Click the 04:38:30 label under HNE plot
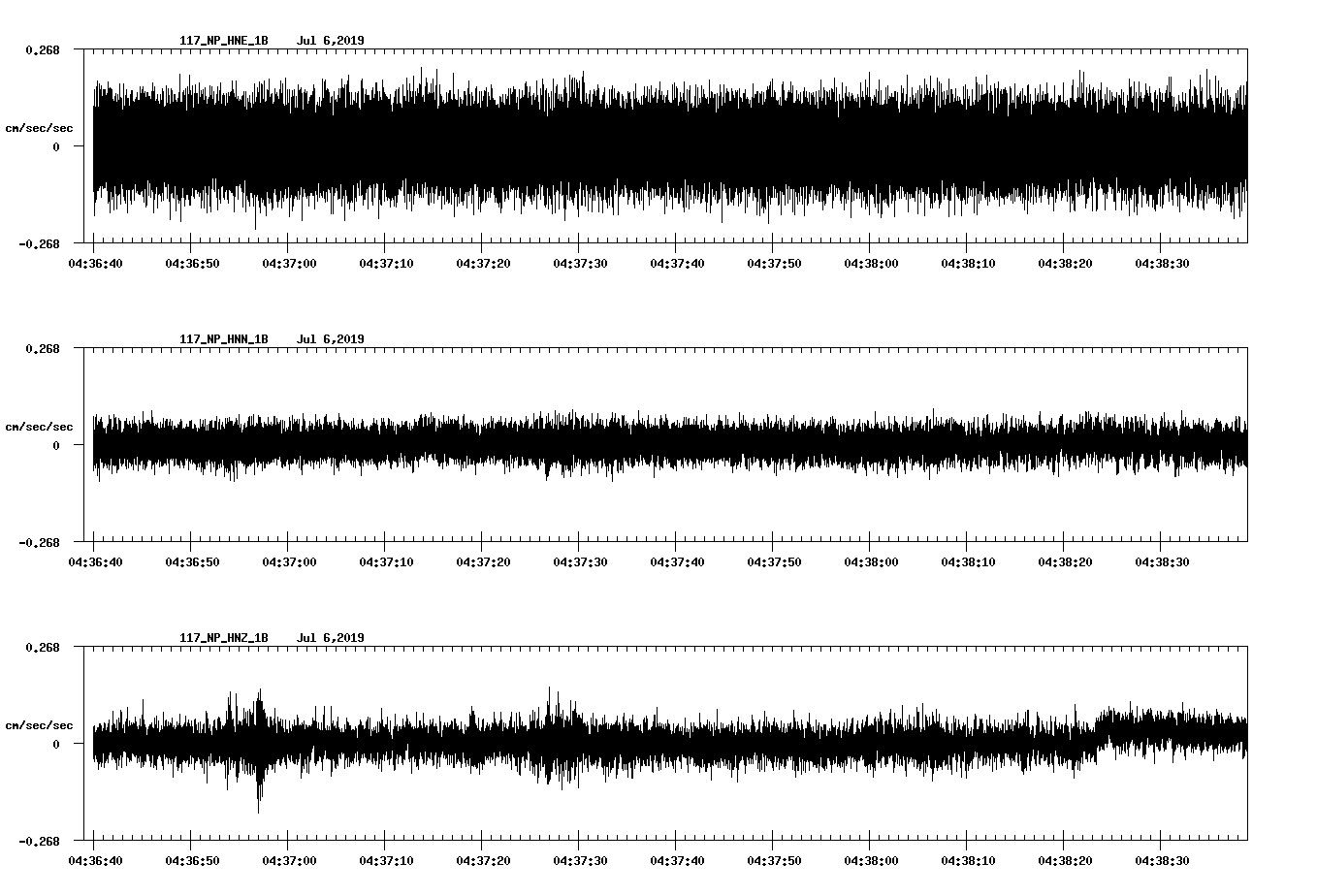This screenshot has height=896, width=1317. tap(1161, 263)
